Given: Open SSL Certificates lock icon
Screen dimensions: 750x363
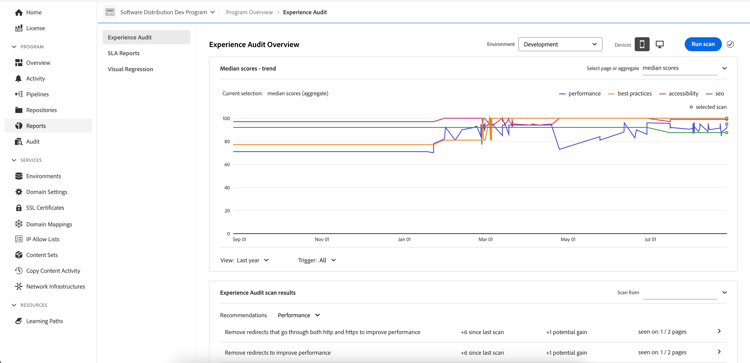Looking at the screenshot, I should pos(19,208).
